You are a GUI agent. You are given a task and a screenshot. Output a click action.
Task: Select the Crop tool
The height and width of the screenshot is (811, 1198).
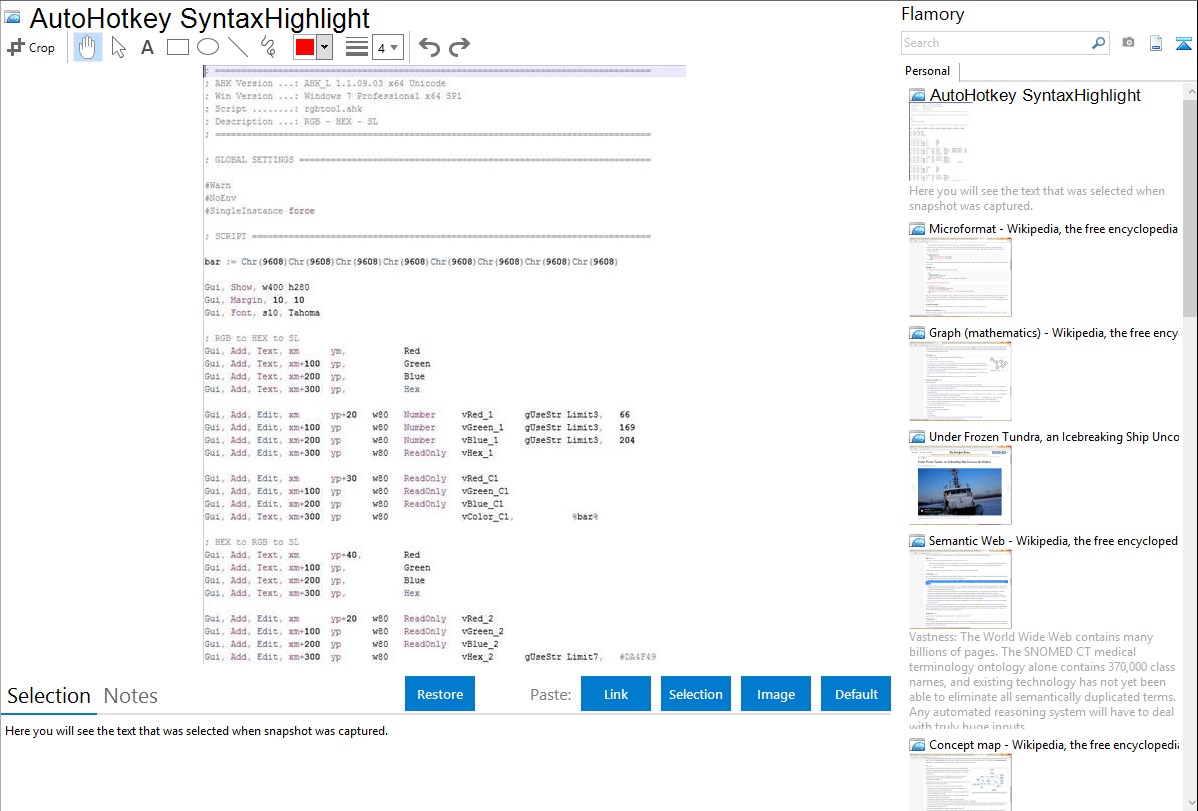pyautogui.click(x=31, y=47)
